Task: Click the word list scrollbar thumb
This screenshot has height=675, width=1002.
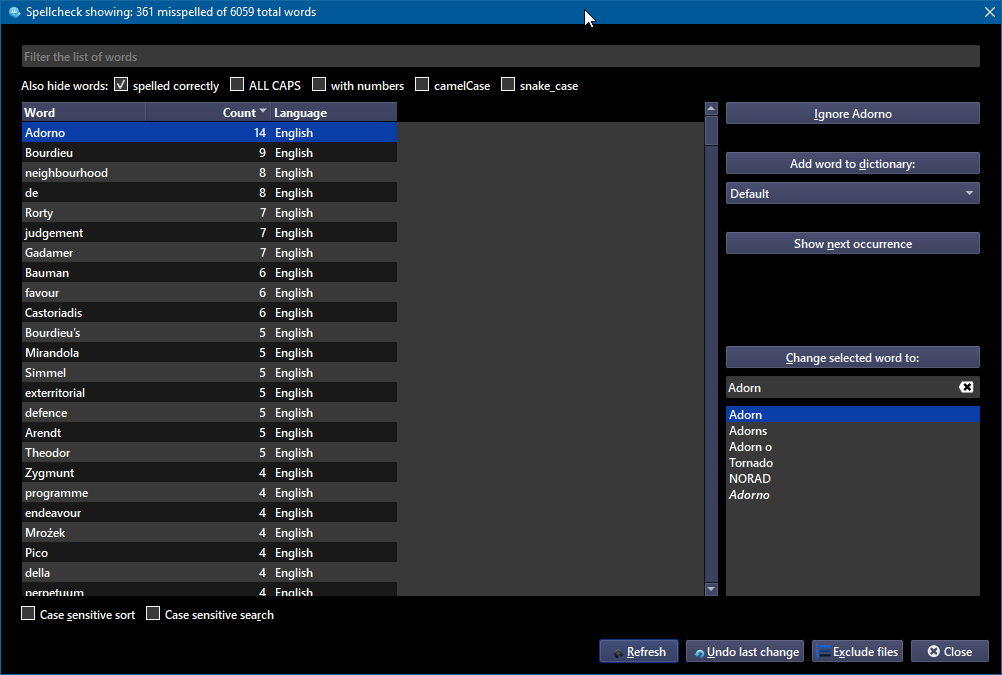Action: coord(711,130)
